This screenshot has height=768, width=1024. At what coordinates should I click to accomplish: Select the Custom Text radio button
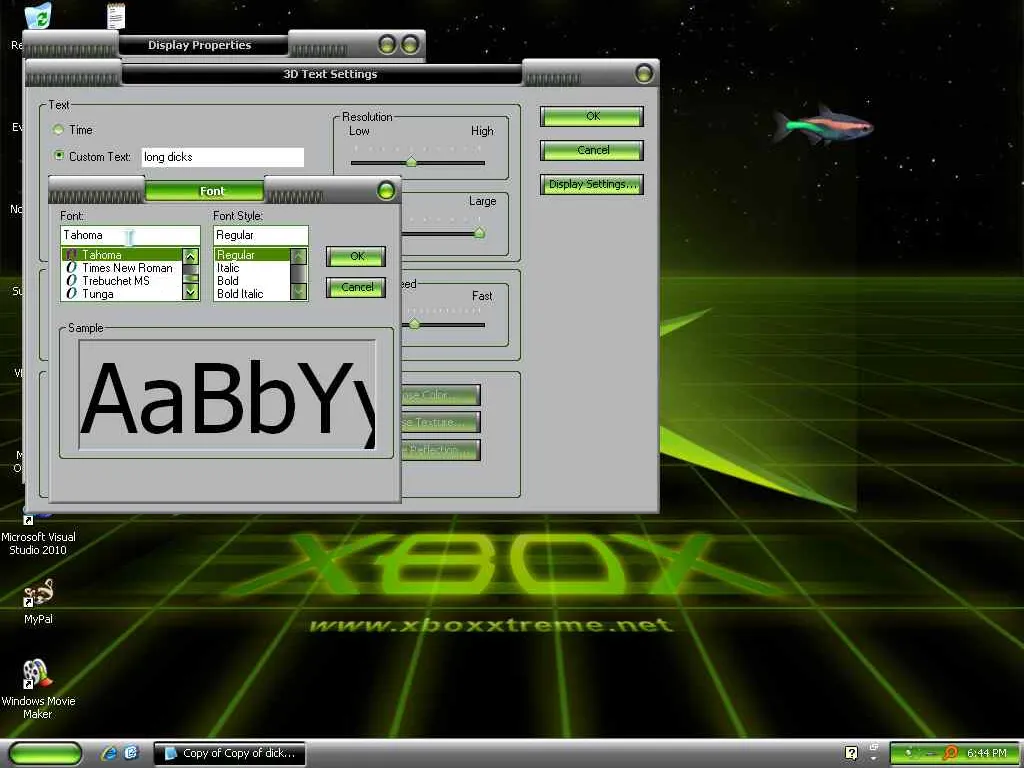(x=59, y=156)
